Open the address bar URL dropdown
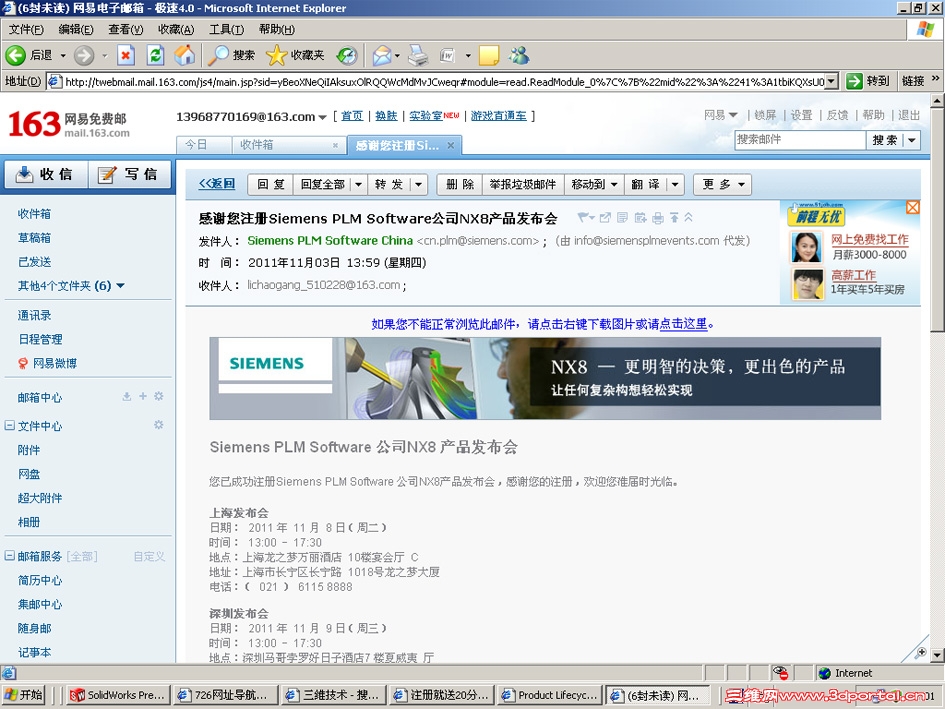945x709 pixels. click(x=832, y=81)
